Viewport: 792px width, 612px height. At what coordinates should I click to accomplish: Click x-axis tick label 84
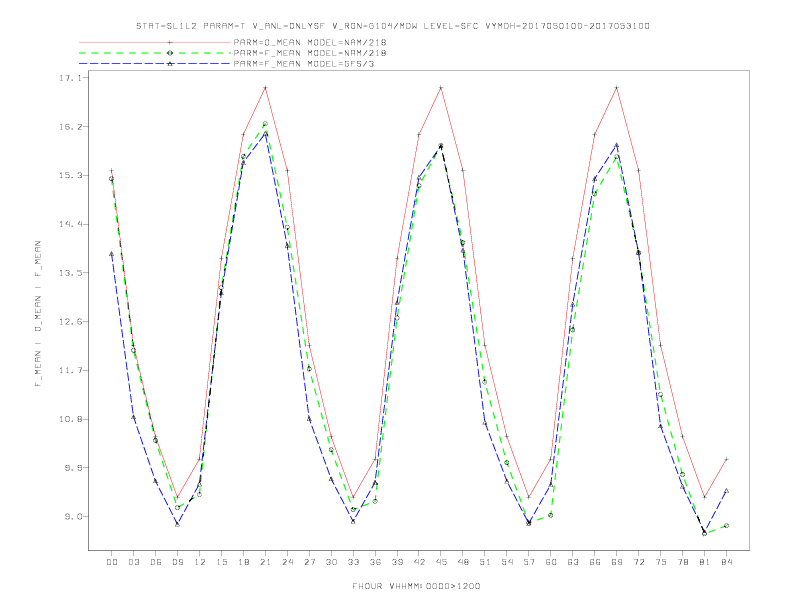(727, 562)
